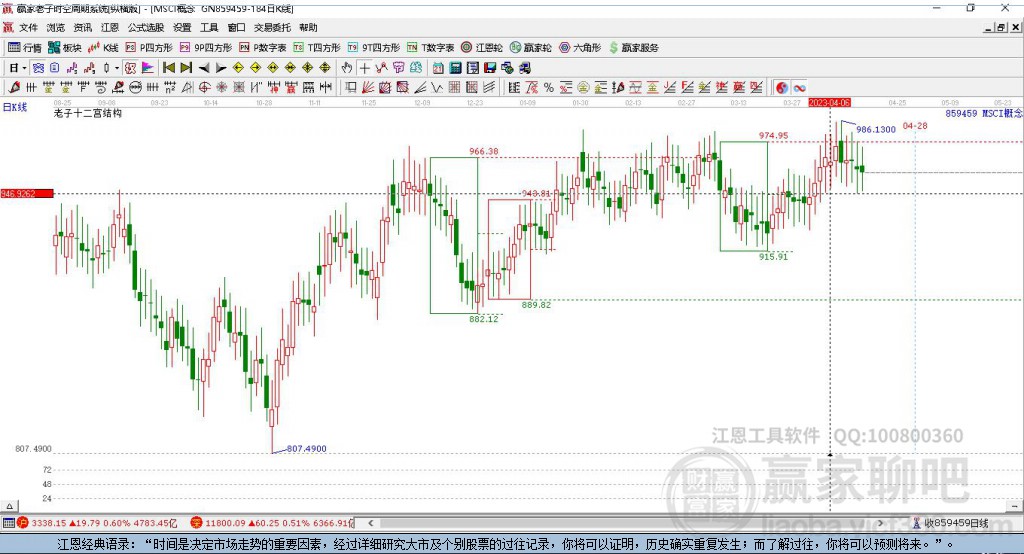Toggle the crosshair cursor tool
This screenshot has height=554, width=1024.
point(364,68)
